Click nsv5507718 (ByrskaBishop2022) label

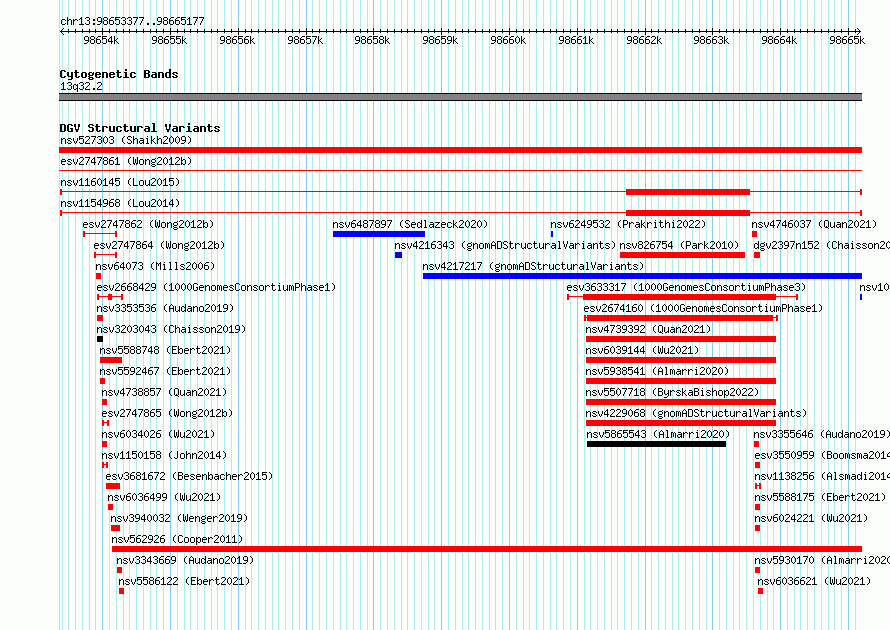tap(672, 392)
